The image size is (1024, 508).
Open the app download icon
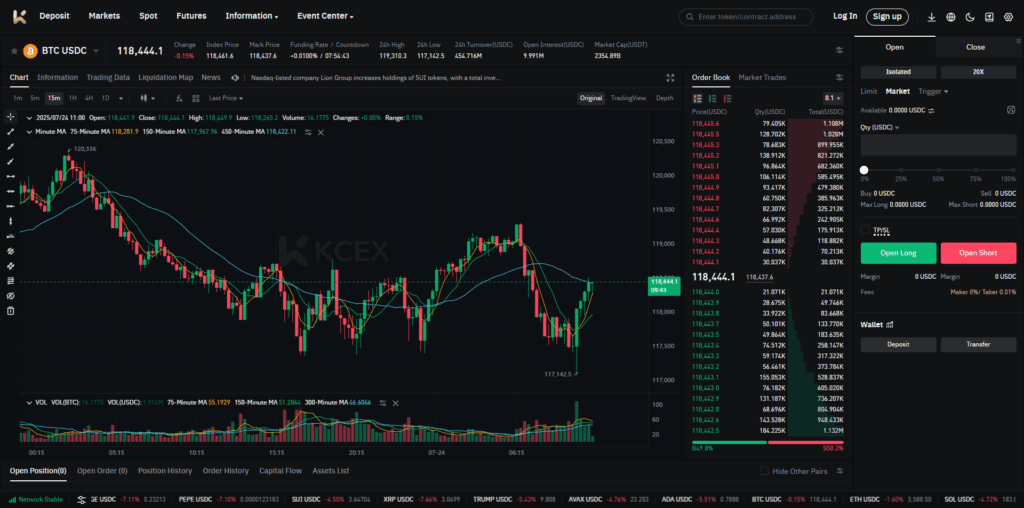[x=932, y=17]
